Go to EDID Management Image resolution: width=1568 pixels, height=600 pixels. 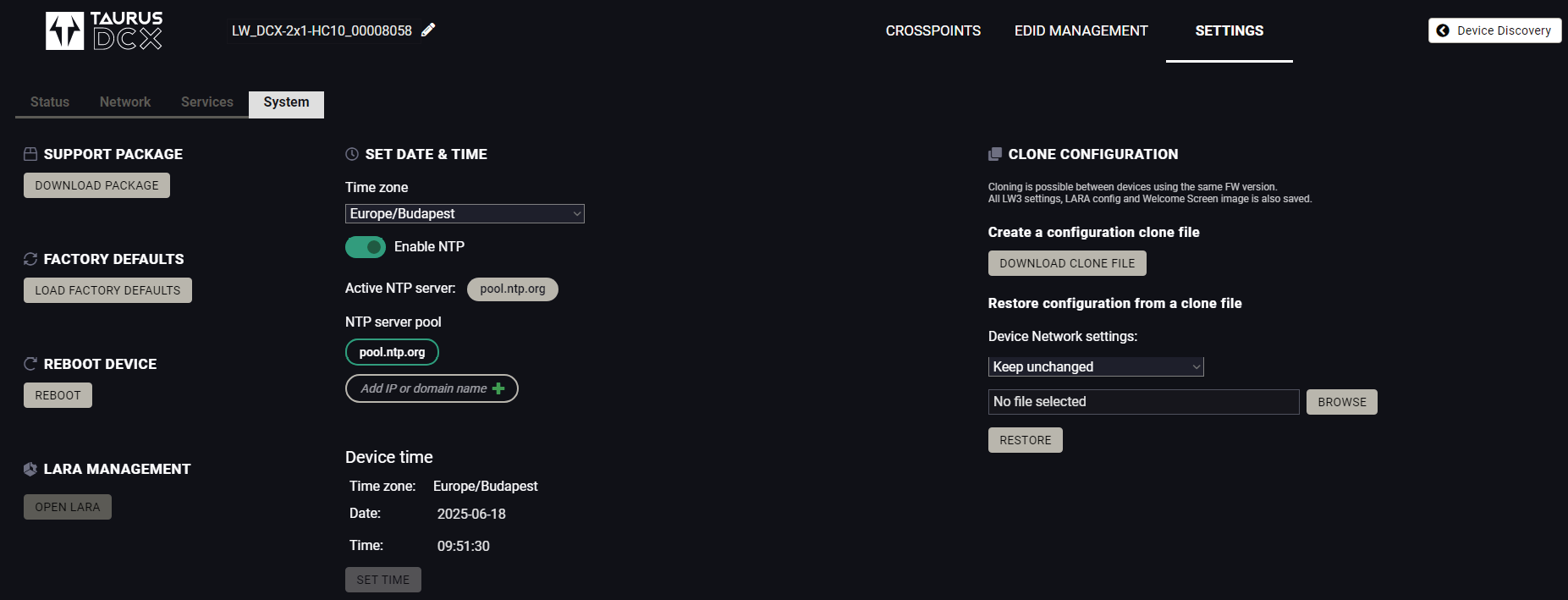click(x=1081, y=30)
